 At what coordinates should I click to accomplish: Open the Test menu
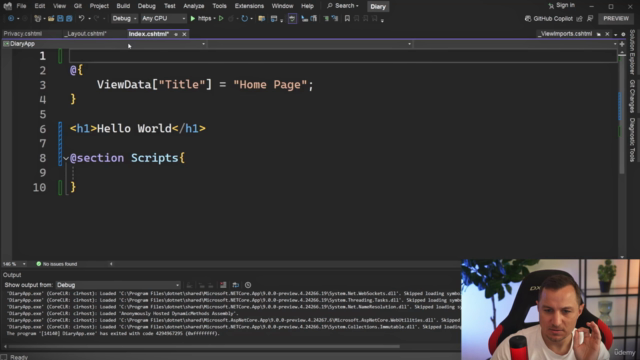[169, 6]
